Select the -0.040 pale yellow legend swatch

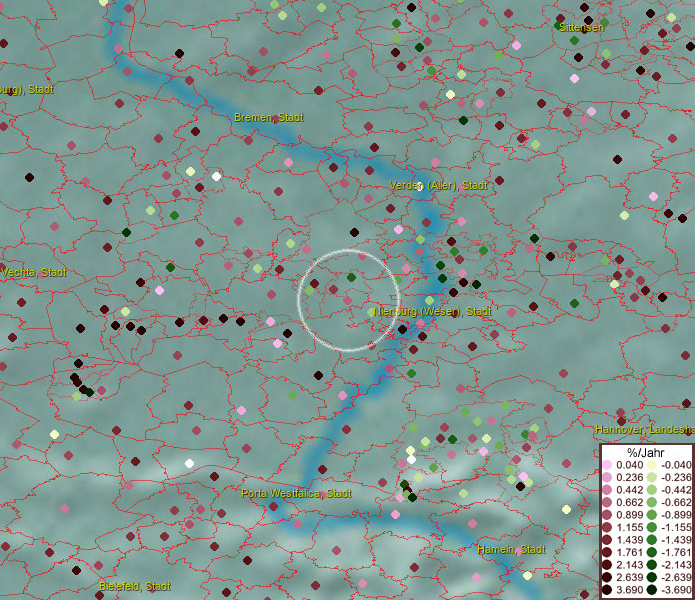(x=651, y=465)
